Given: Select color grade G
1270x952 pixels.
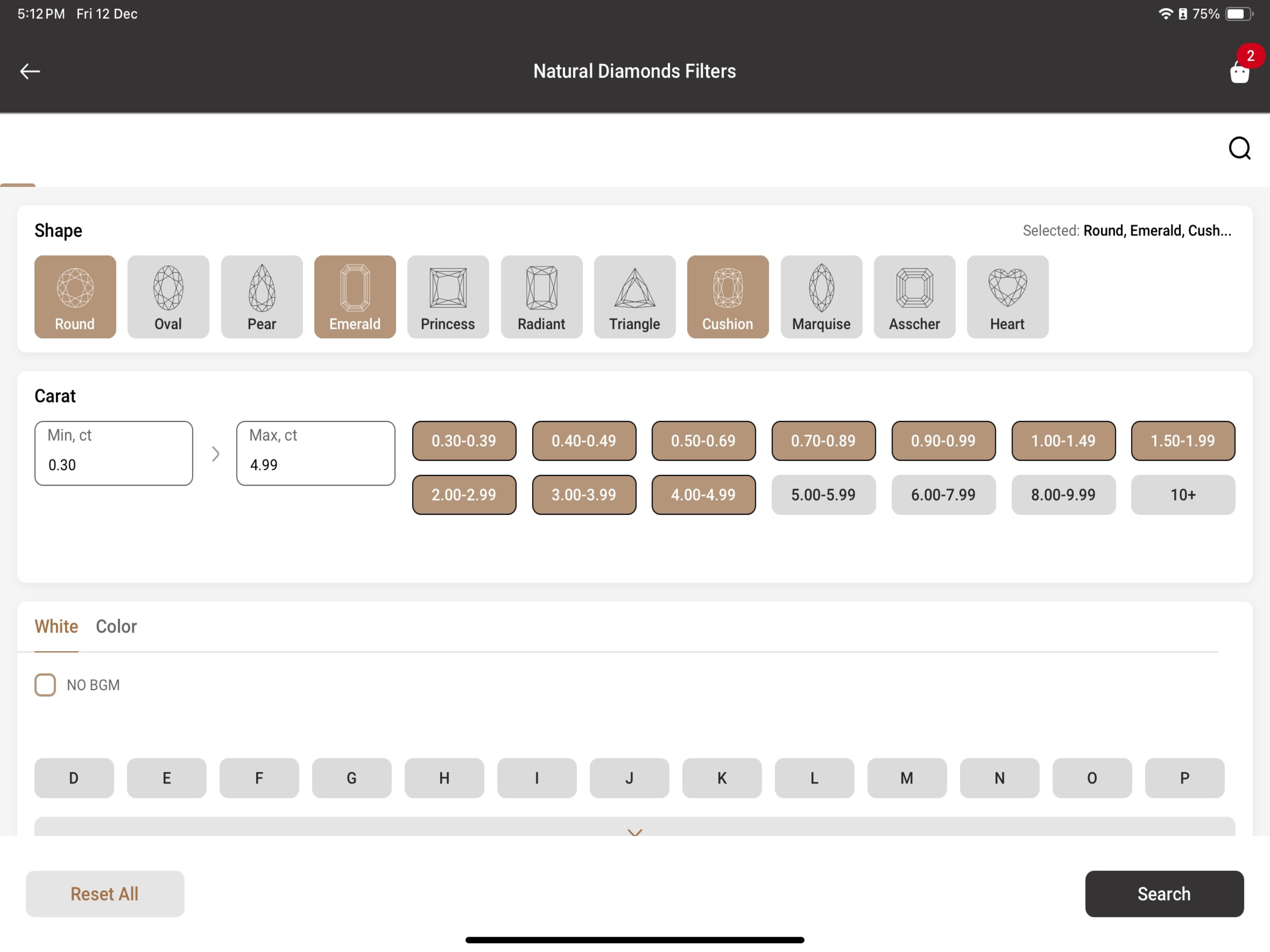Looking at the screenshot, I should tap(351, 777).
